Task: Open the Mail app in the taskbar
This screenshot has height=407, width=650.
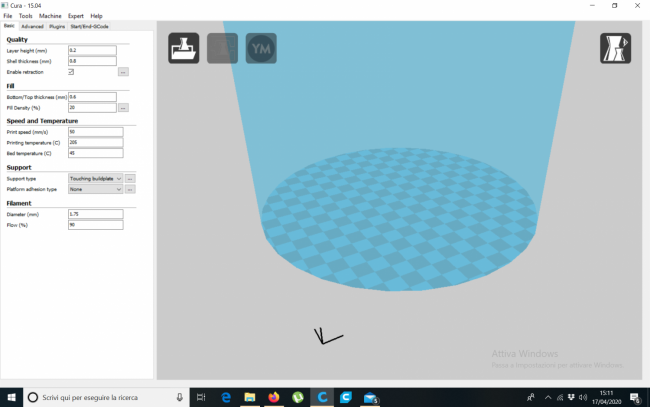Action: pyautogui.click(x=370, y=397)
